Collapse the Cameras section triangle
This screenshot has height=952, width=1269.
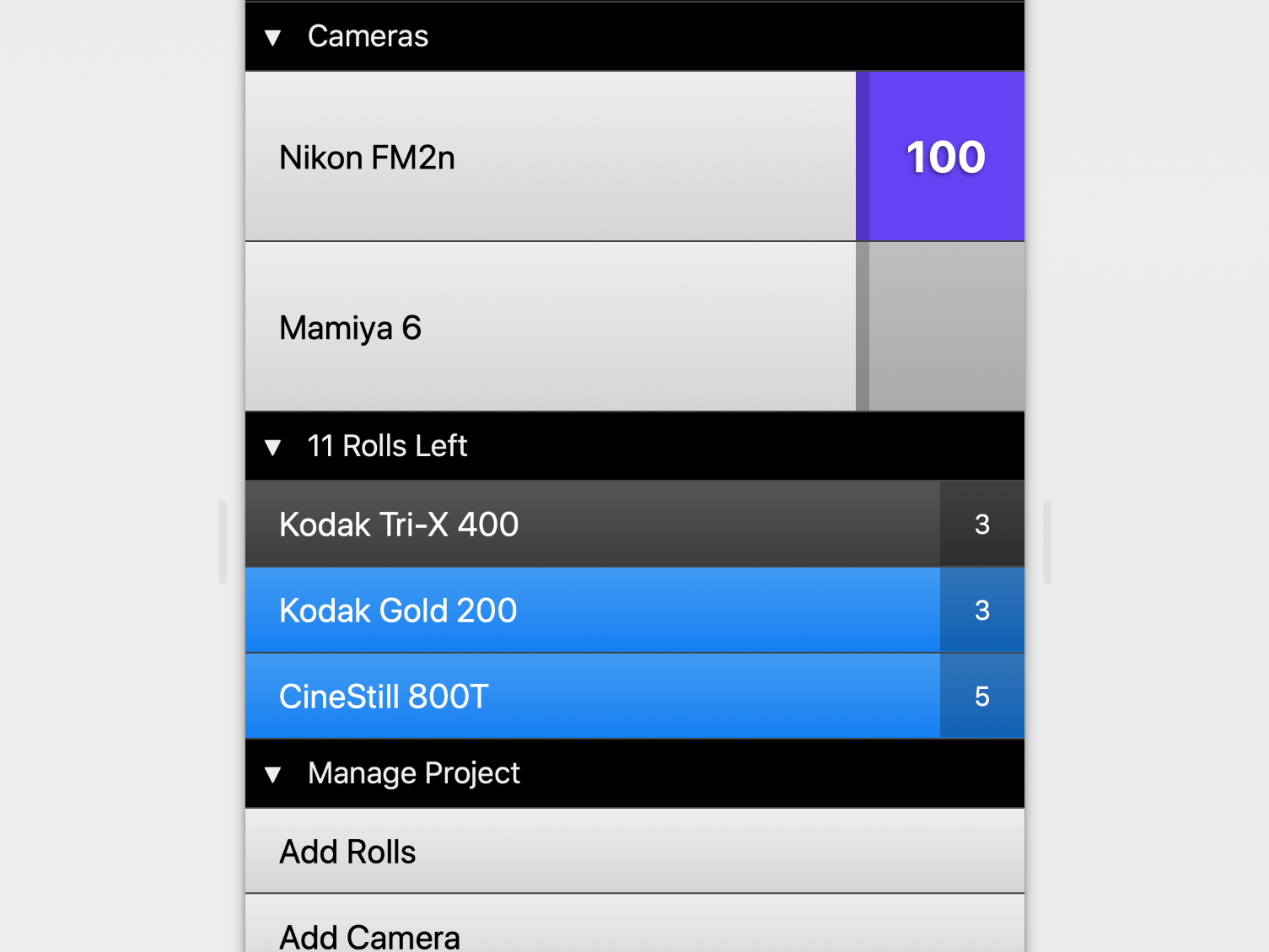pyautogui.click(x=272, y=37)
